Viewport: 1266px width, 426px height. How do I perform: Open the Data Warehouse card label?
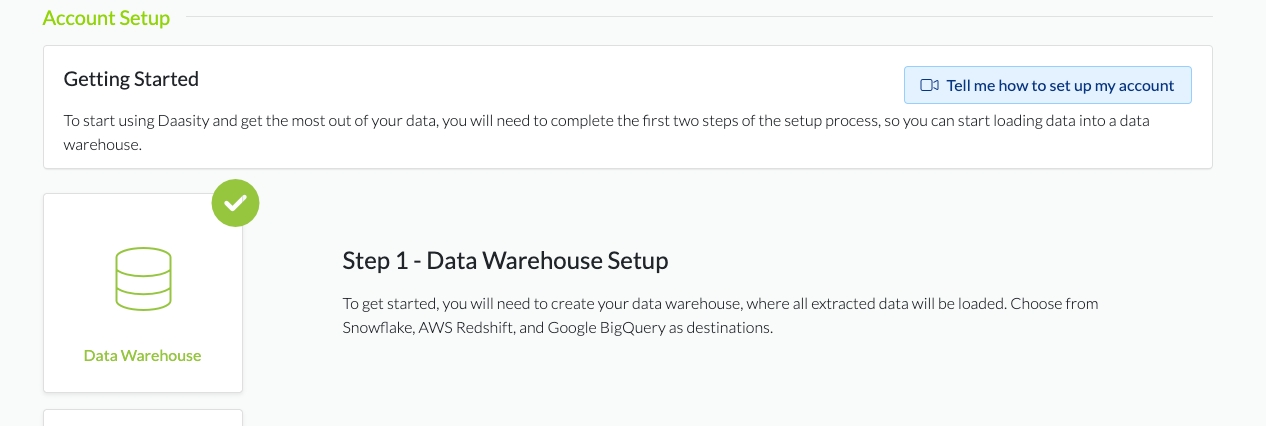142,355
